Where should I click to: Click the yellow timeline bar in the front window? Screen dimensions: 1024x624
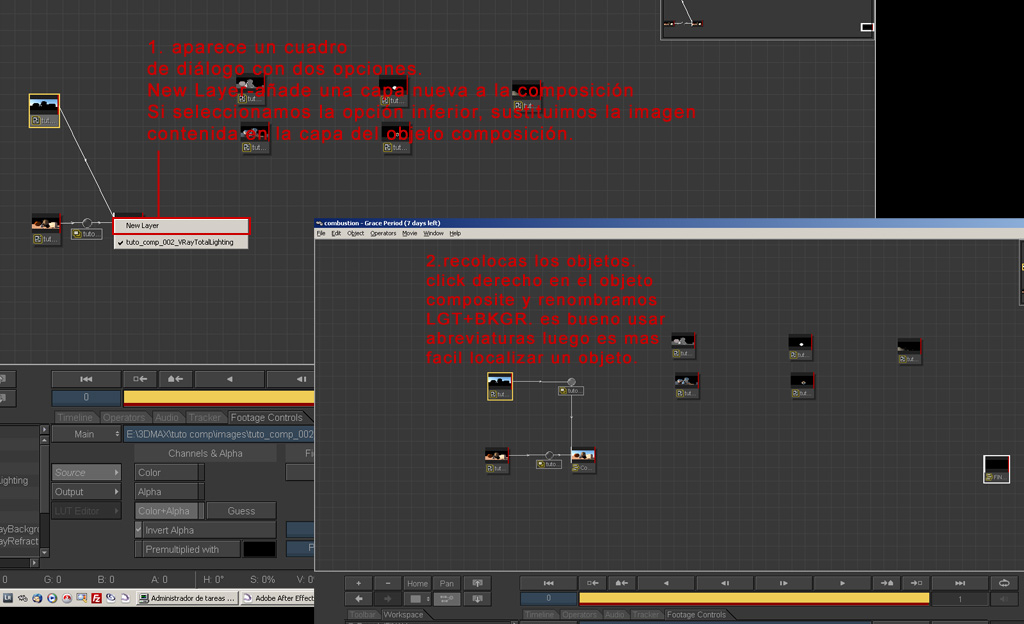click(x=754, y=599)
